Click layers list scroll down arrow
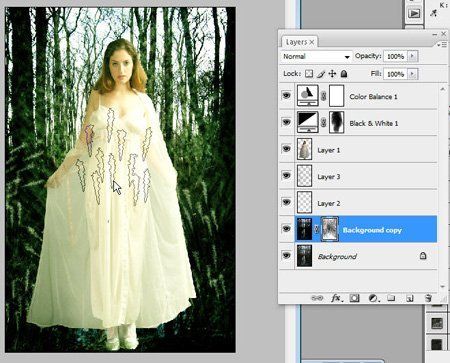 (442, 286)
